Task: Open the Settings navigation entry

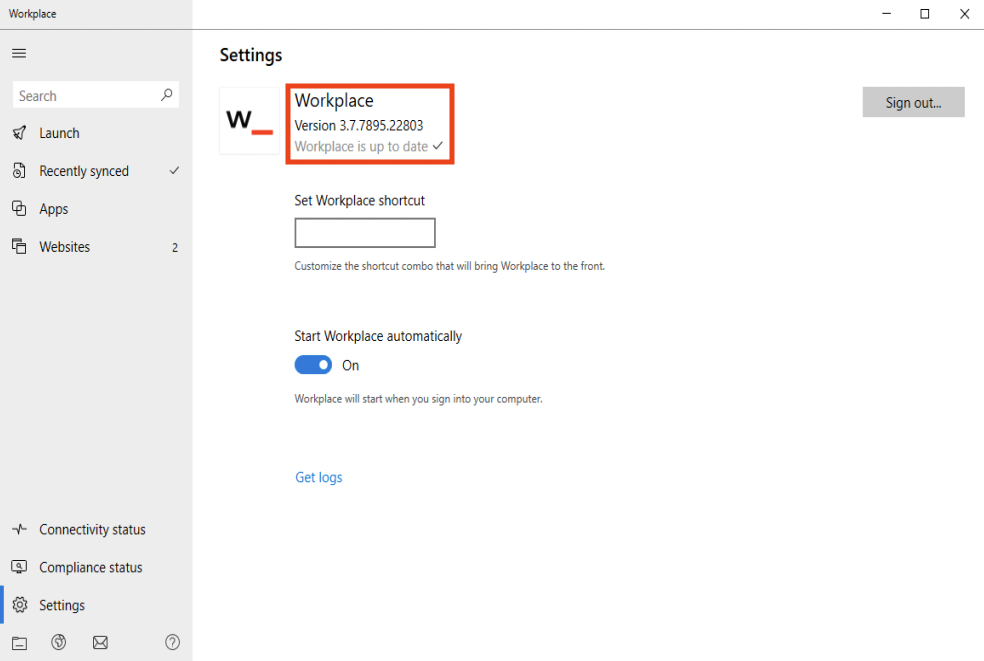Action: (64, 605)
